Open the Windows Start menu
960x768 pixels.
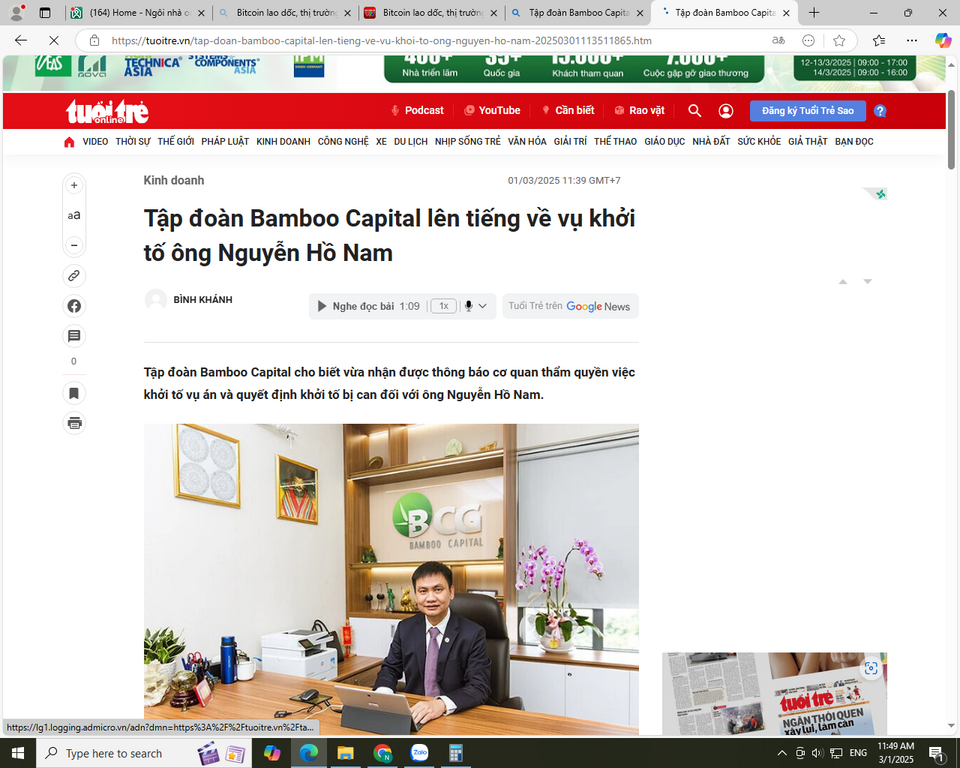(18, 753)
